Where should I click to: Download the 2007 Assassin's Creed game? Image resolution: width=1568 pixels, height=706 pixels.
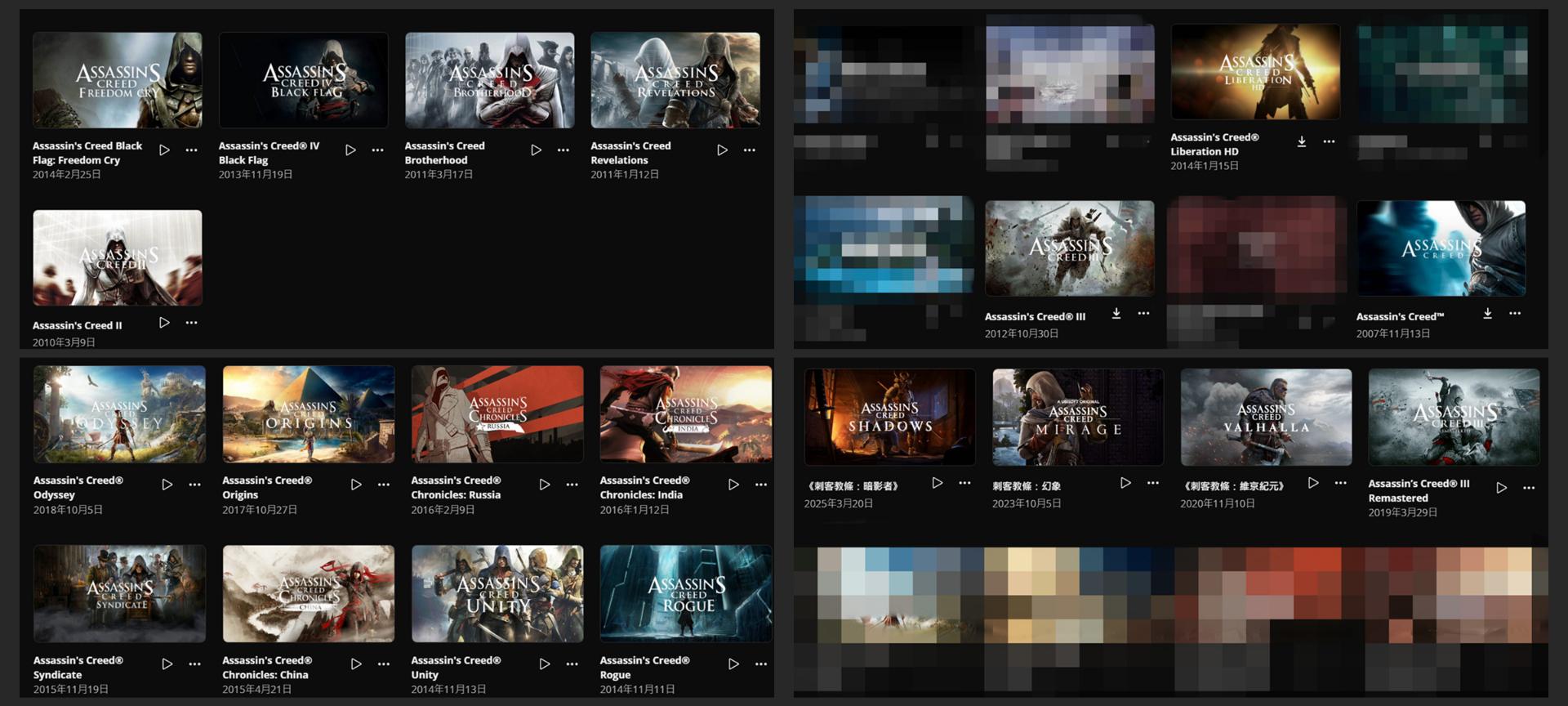pyautogui.click(x=1488, y=313)
